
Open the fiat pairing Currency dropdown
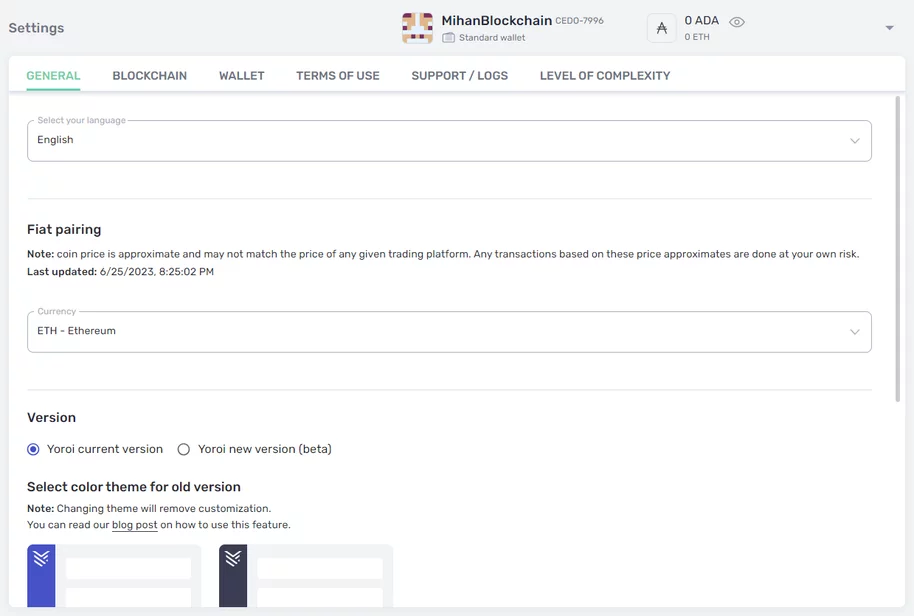(449, 332)
